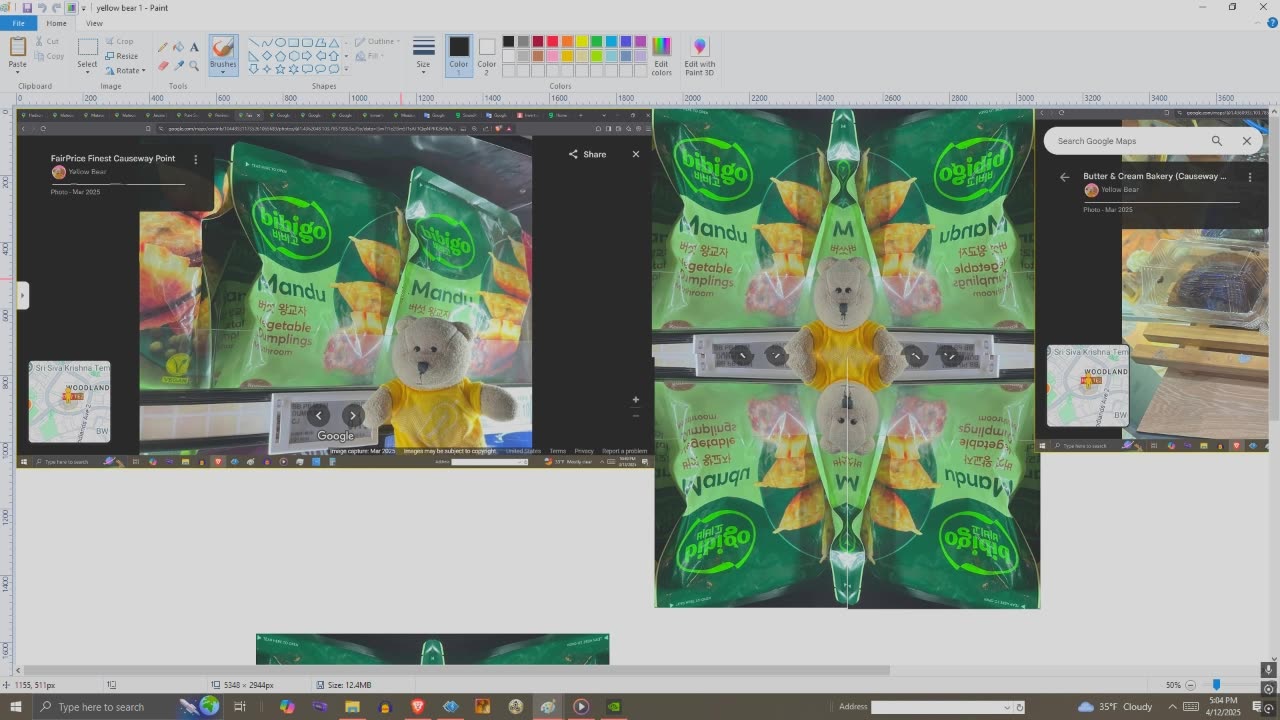Click the Crop button
Screen dimensions: 1280x720
click(119, 42)
